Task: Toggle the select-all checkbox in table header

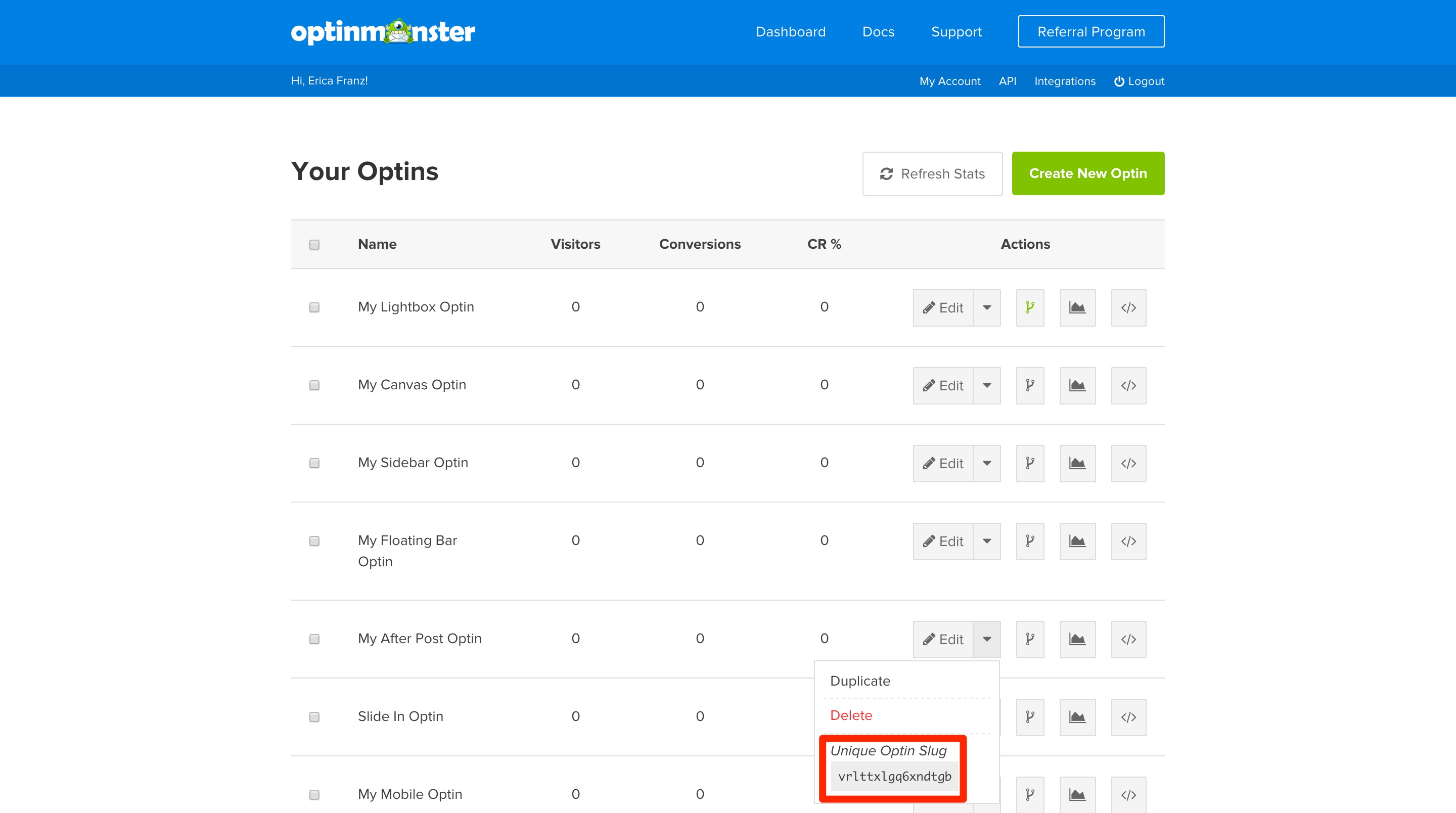Action: click(x=314, y=244)
